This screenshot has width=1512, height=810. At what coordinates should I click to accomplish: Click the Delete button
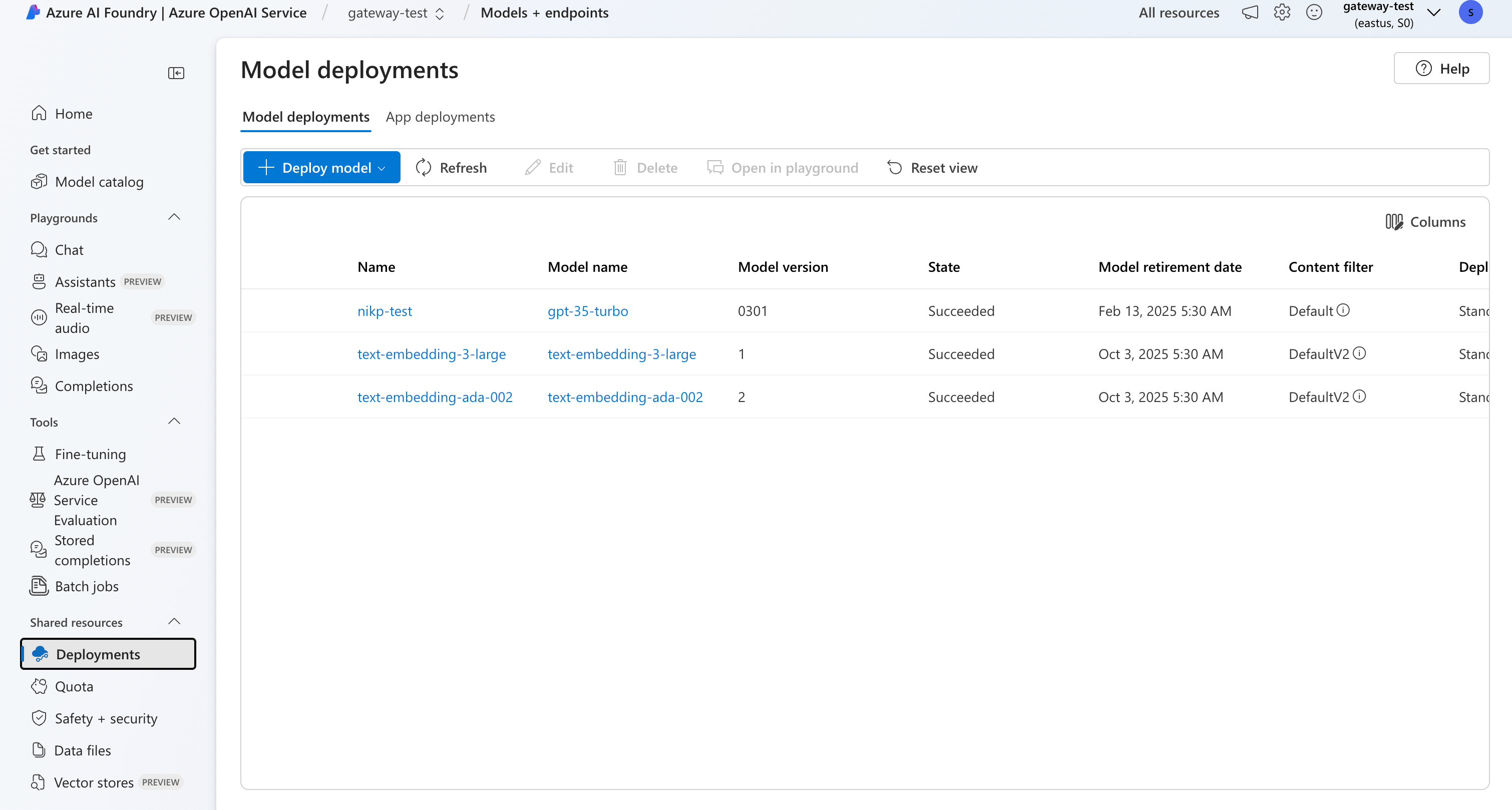coord(645,168)
